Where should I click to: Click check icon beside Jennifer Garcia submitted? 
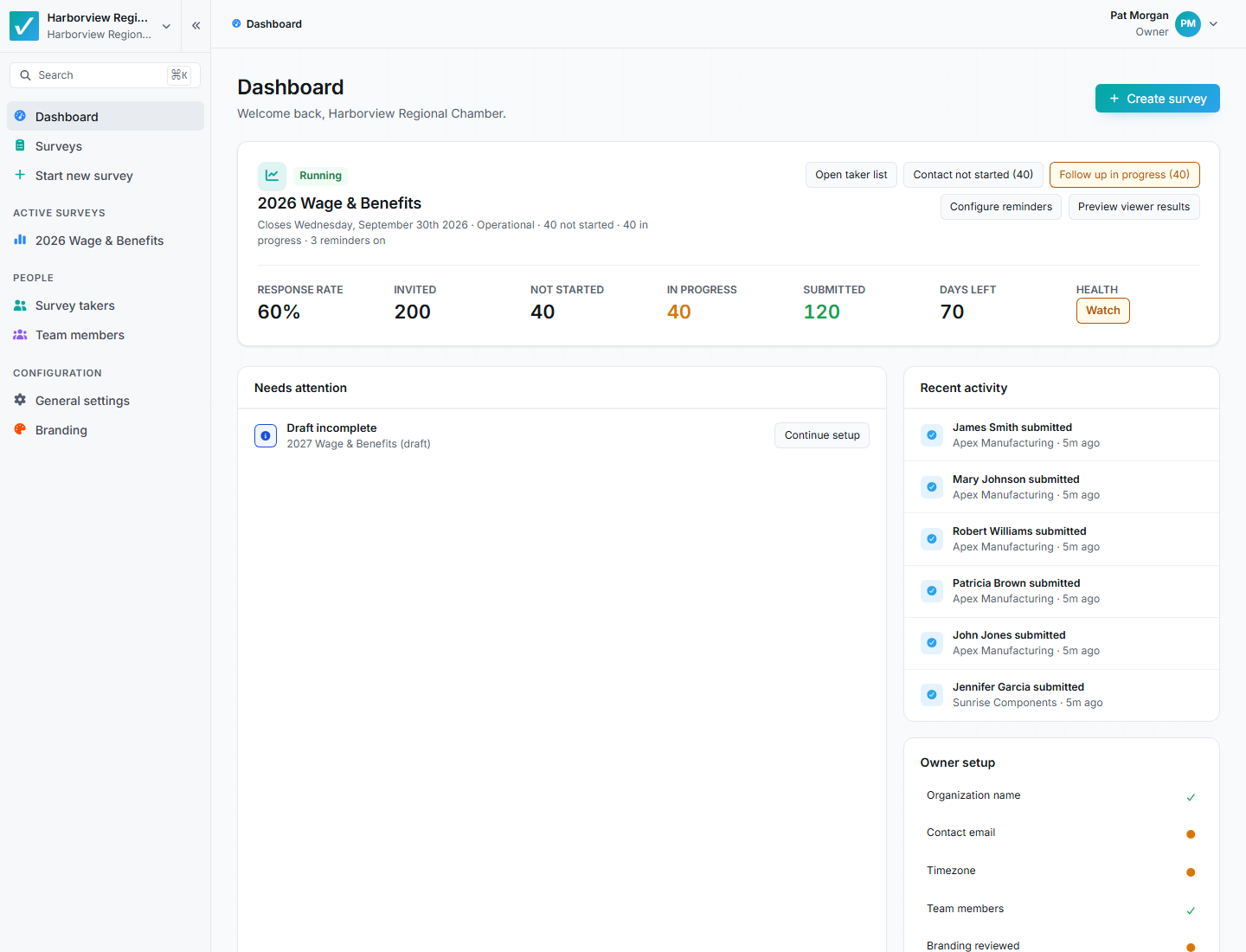(x=932, y=694)
